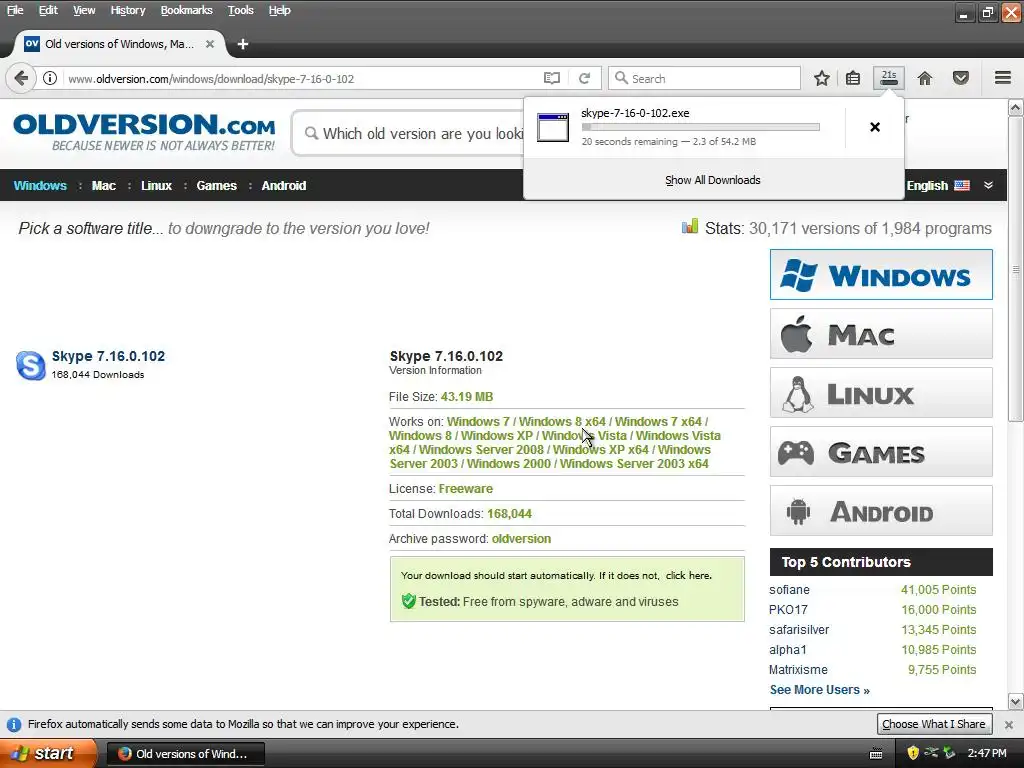
Task: Click contributor PKO17
Action: [788, 610]
